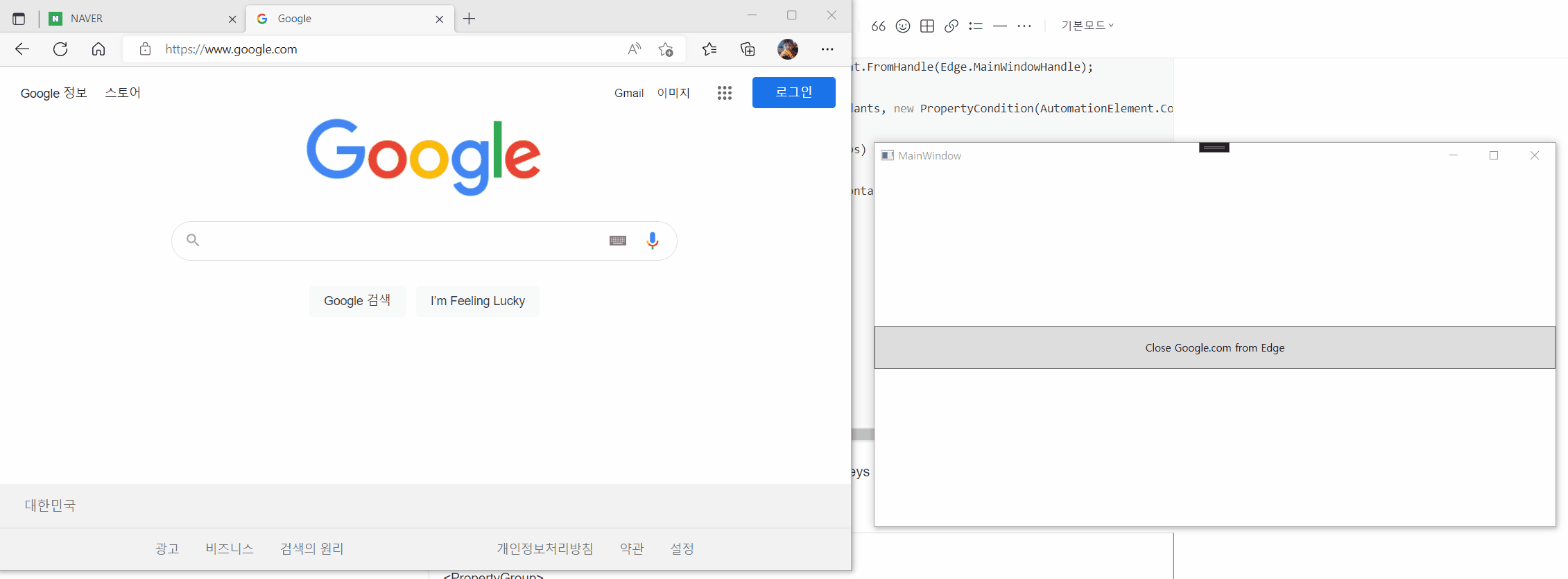Open the on-screen keyboard input tool
The image size is (1568, 579).
coord(618,241)
